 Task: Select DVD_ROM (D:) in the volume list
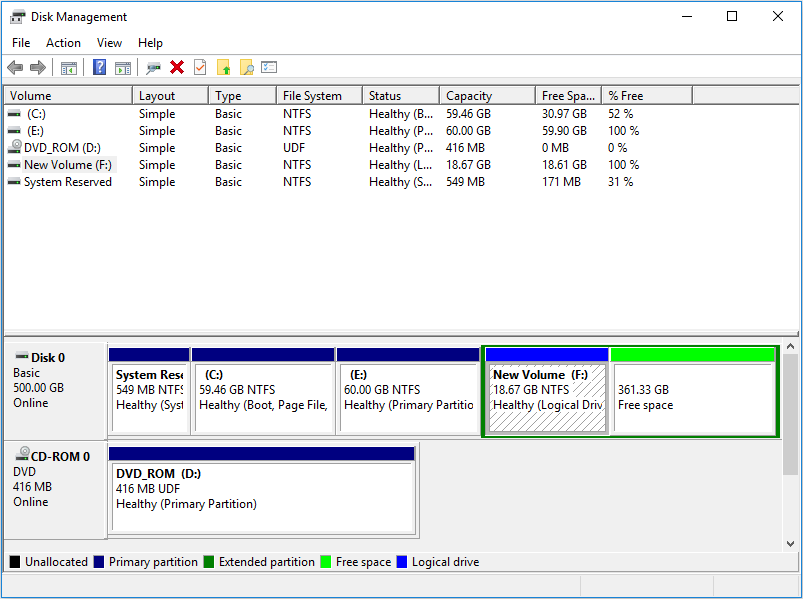pyautogui.click(x=62, y=148)
